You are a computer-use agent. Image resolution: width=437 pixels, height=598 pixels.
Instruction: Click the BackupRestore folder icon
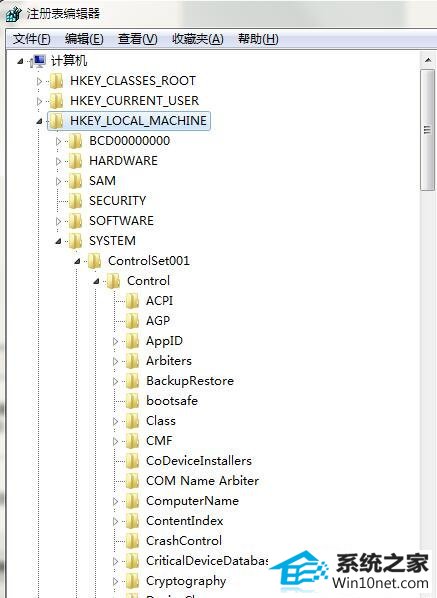click(x=133, y=381)
